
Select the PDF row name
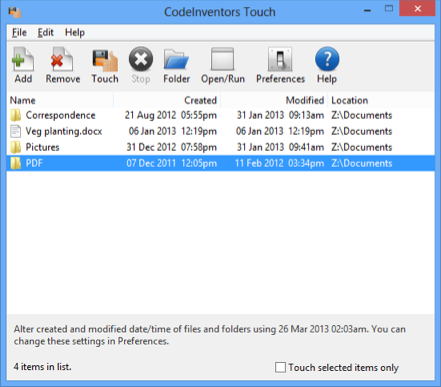[x=34, y=163]
